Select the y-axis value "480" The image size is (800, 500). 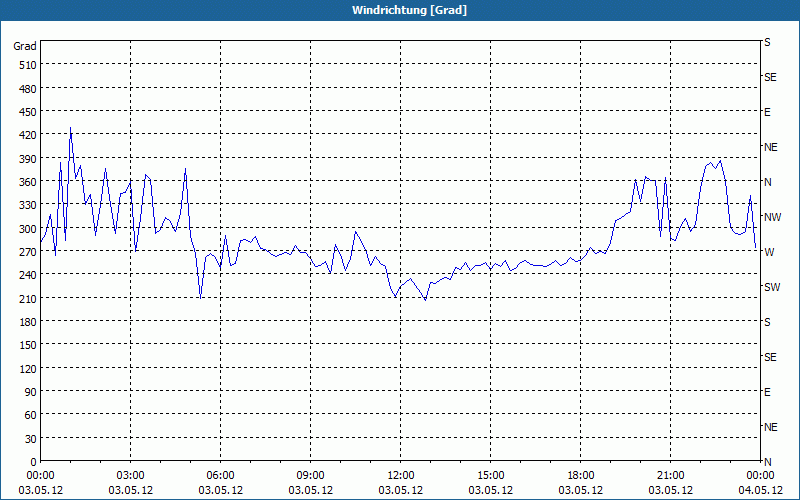[x=28, y=89]
